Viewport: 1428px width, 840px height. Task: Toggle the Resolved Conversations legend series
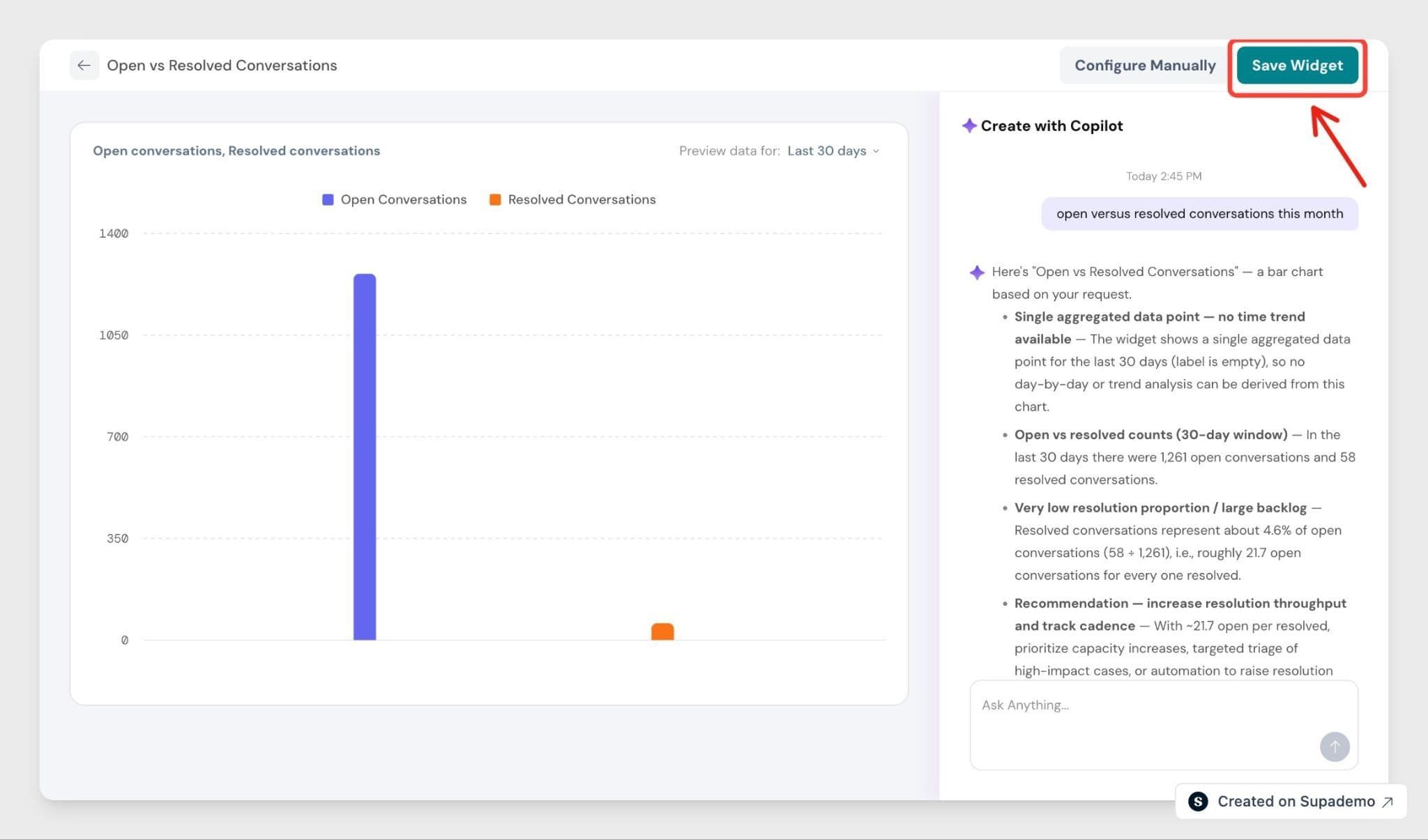coord(572,199)
